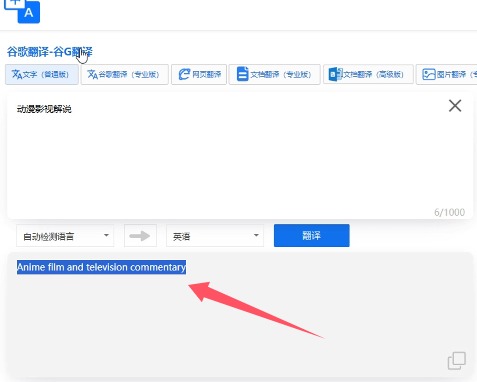Image resolution: width=477 pixels, height=382 pixels.
Task: Open the 文档翻译 (高级版) tab
Action: coord(368,74)
